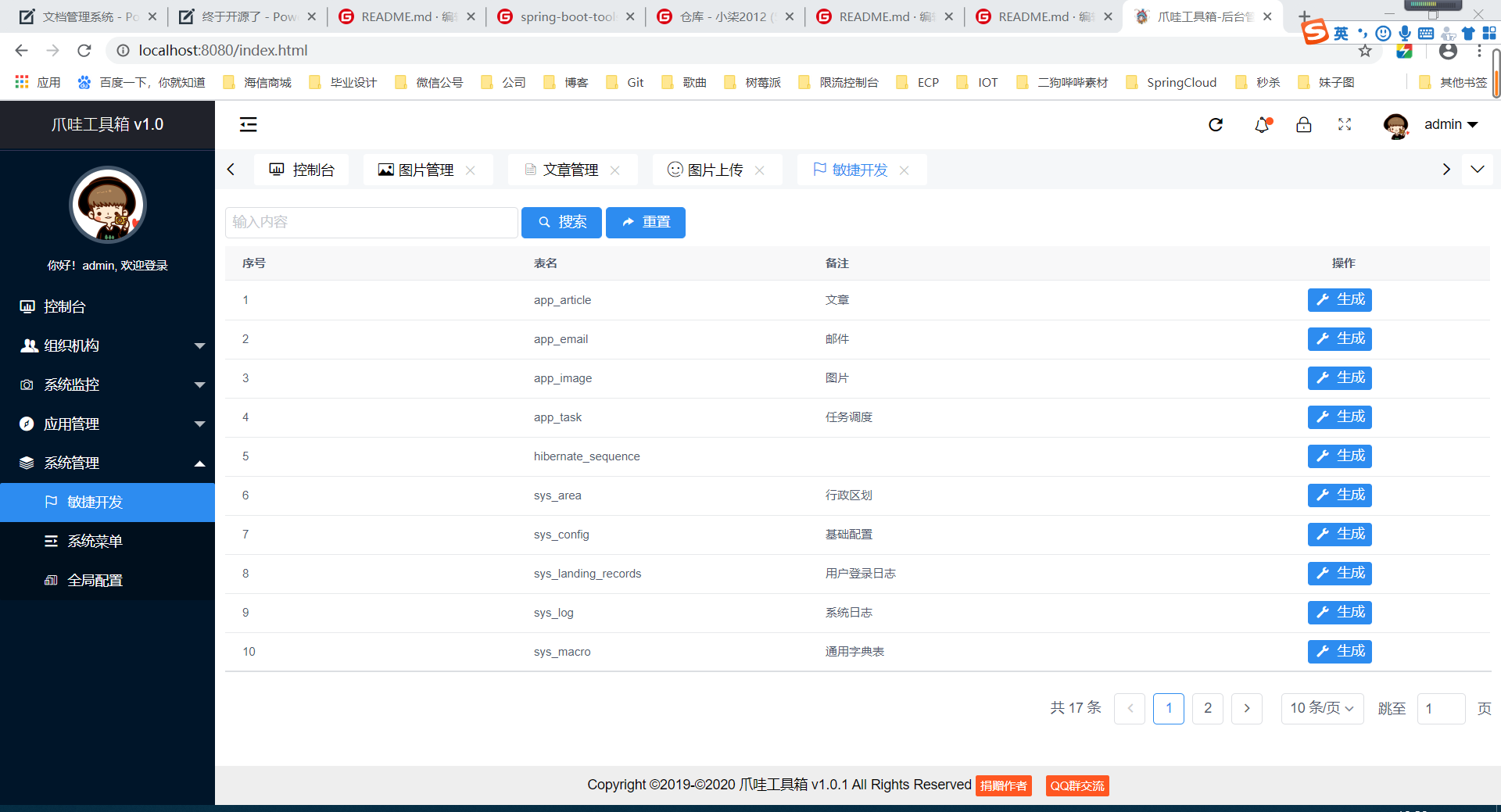Click 生成 for the app_article row

1339,300
